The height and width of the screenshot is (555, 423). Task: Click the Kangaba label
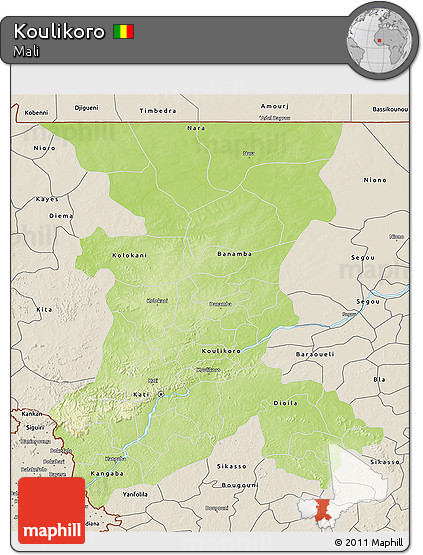(x=107, y=474)
